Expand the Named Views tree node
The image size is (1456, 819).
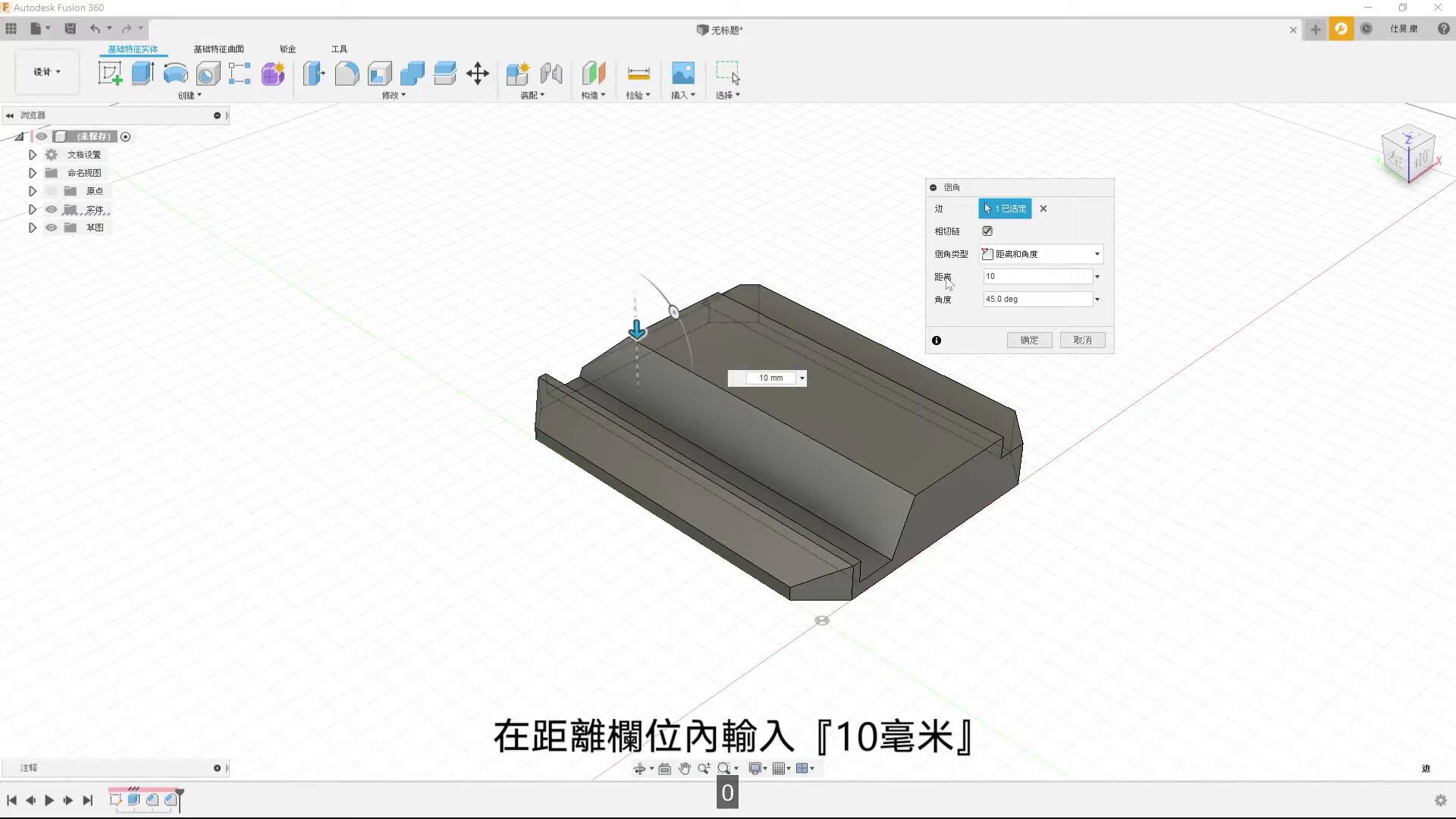33,173
